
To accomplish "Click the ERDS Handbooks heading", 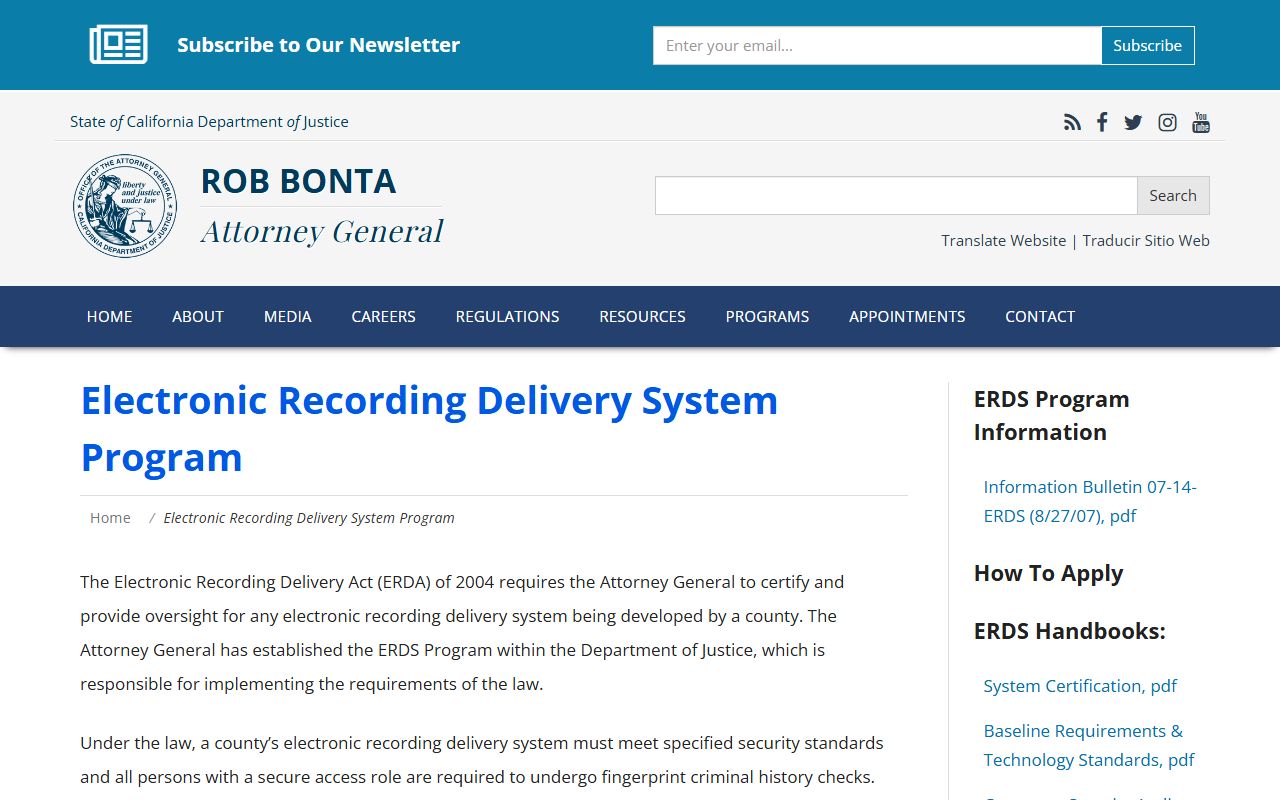I will coord(1070,631).
